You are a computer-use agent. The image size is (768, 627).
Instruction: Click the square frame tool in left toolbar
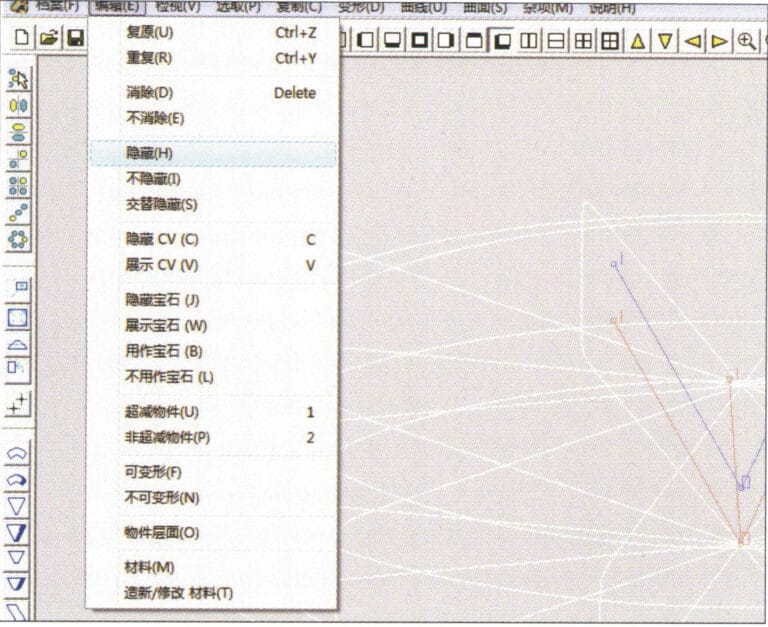[19, 318]
